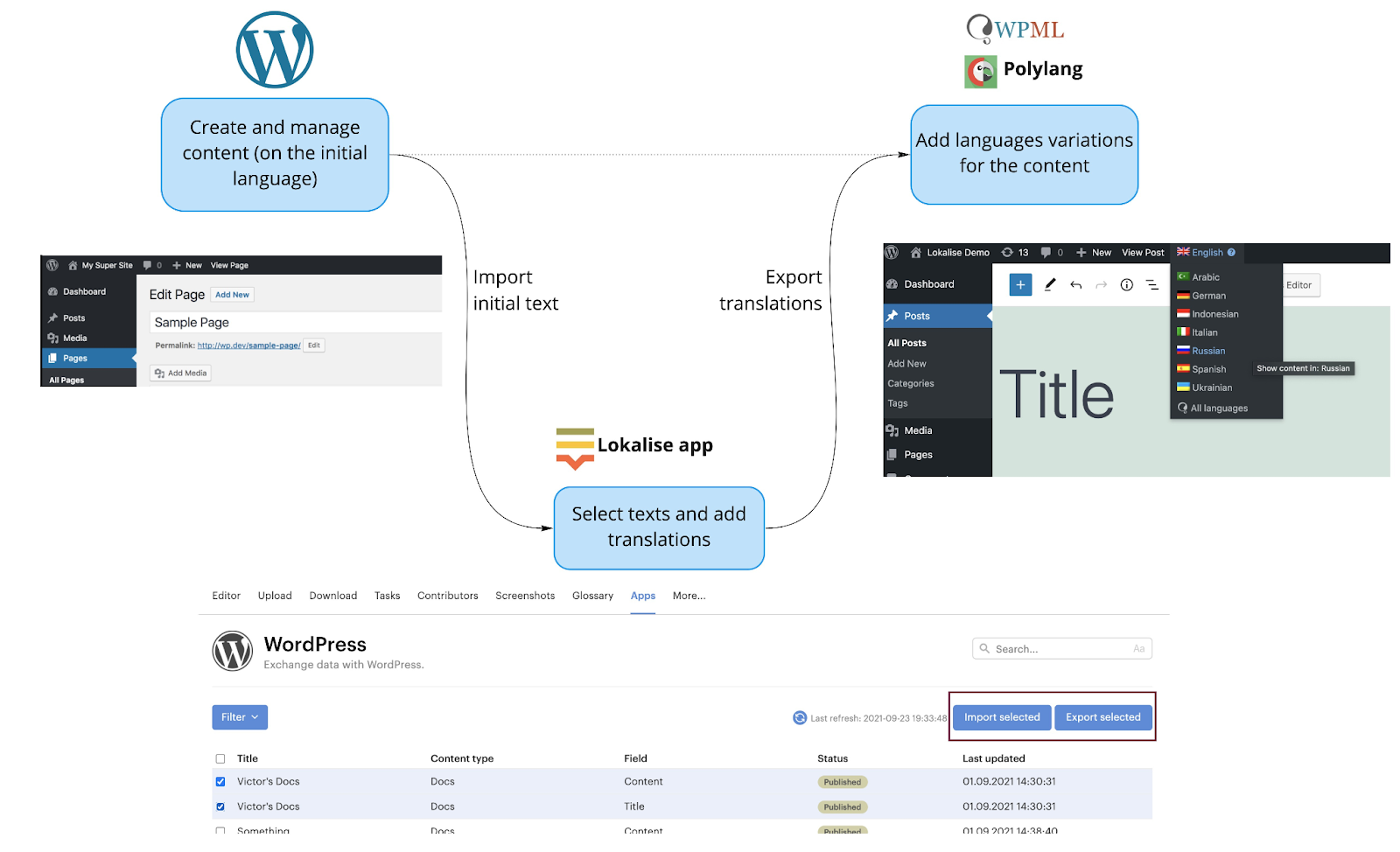This screenshot has width=1400, height=852.
Task: Open Categories under Posts submenu
Action: [x=911, y=384]
